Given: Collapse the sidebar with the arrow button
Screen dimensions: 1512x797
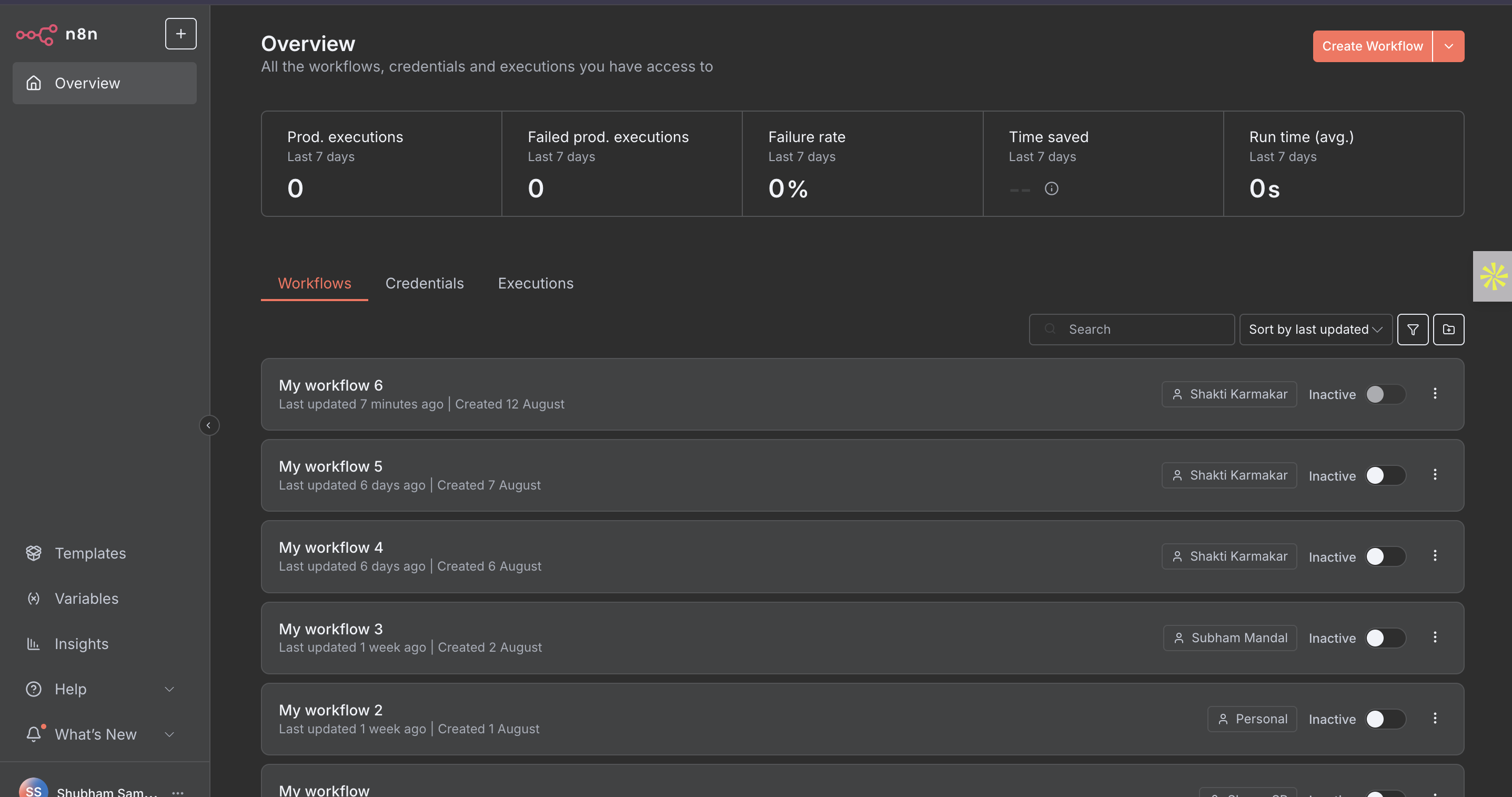Looking at the screenshot, I should [x=209, y=425].
